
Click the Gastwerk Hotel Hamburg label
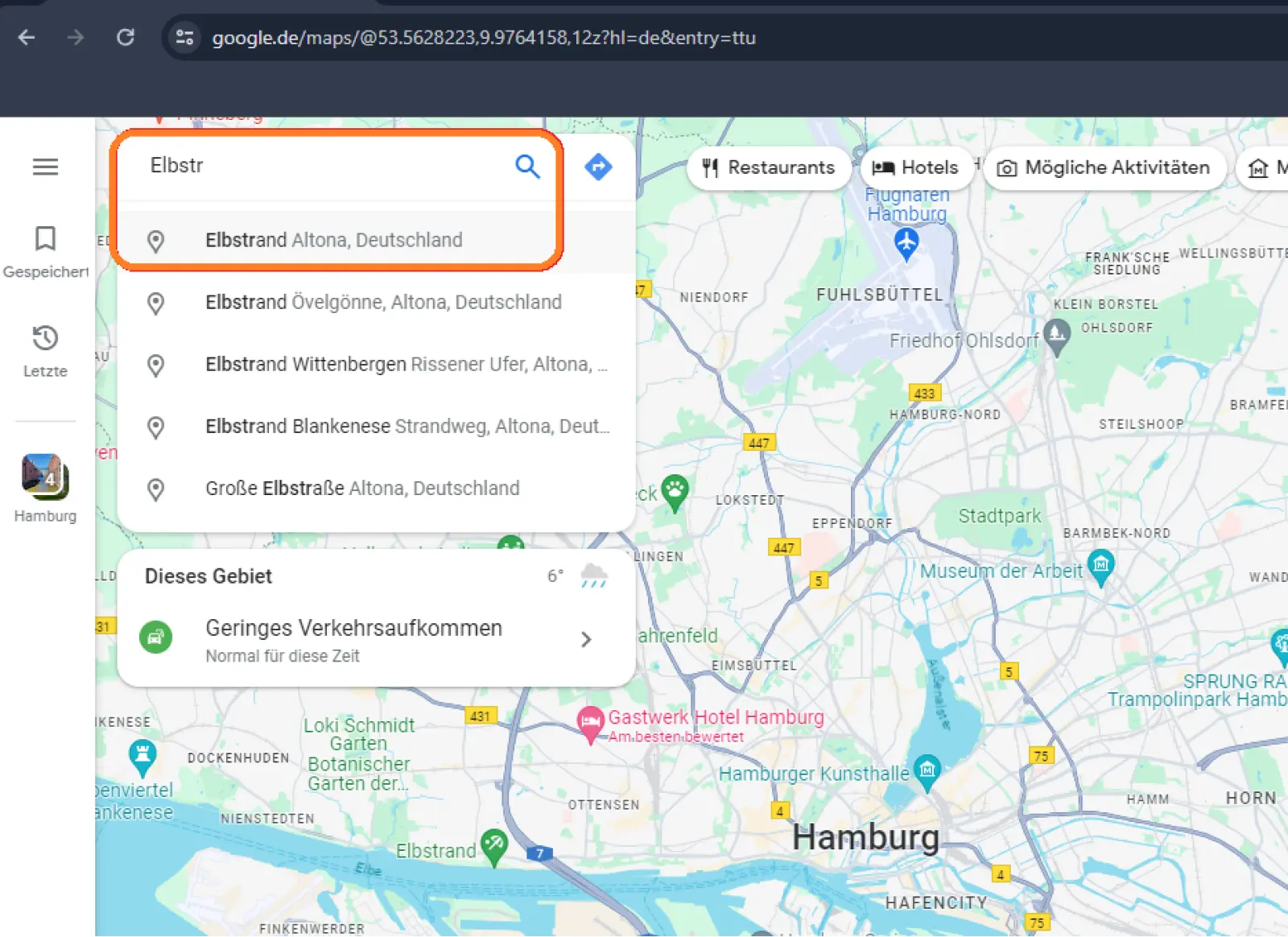click(716, 717)
